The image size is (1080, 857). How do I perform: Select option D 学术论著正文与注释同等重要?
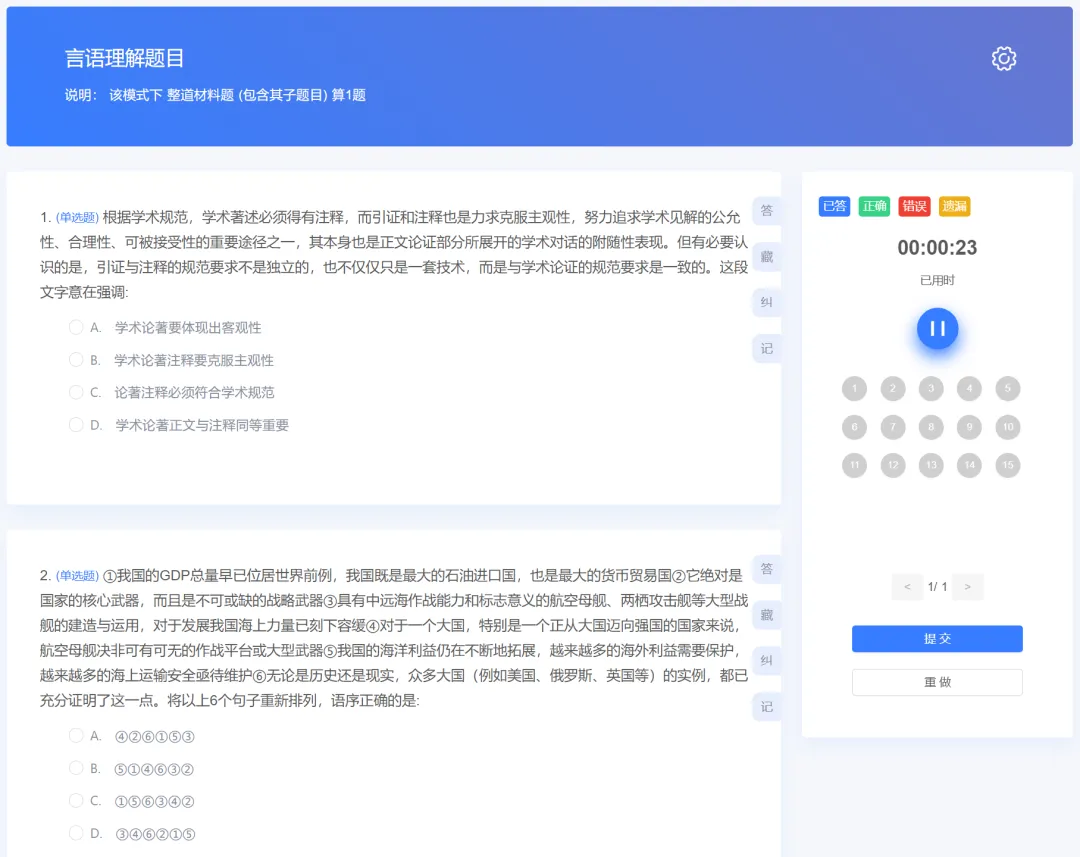tap(179, 424)
